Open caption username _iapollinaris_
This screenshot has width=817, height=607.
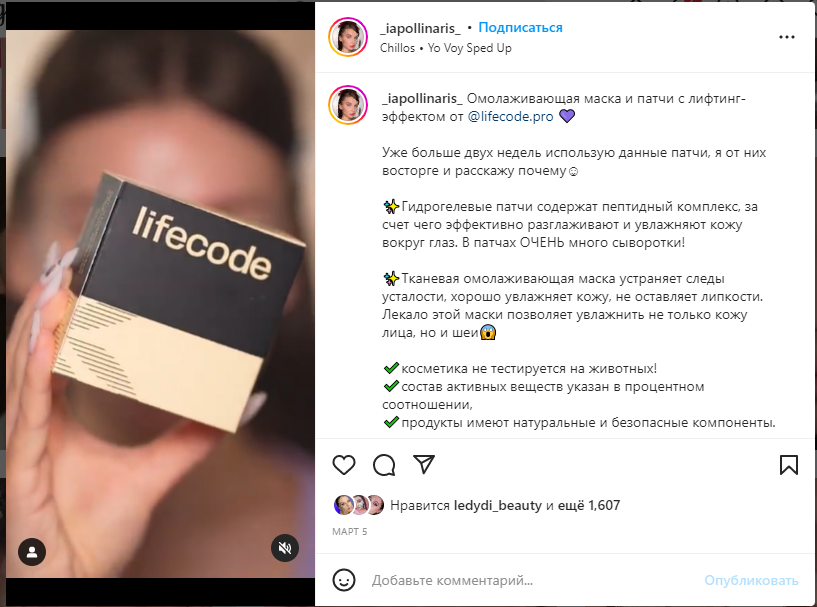[x=422, y=98]
